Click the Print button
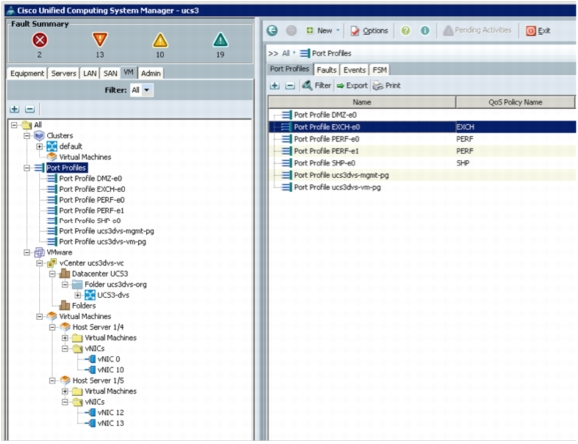This screenshot has width=578, height=444. click(387, 86)
